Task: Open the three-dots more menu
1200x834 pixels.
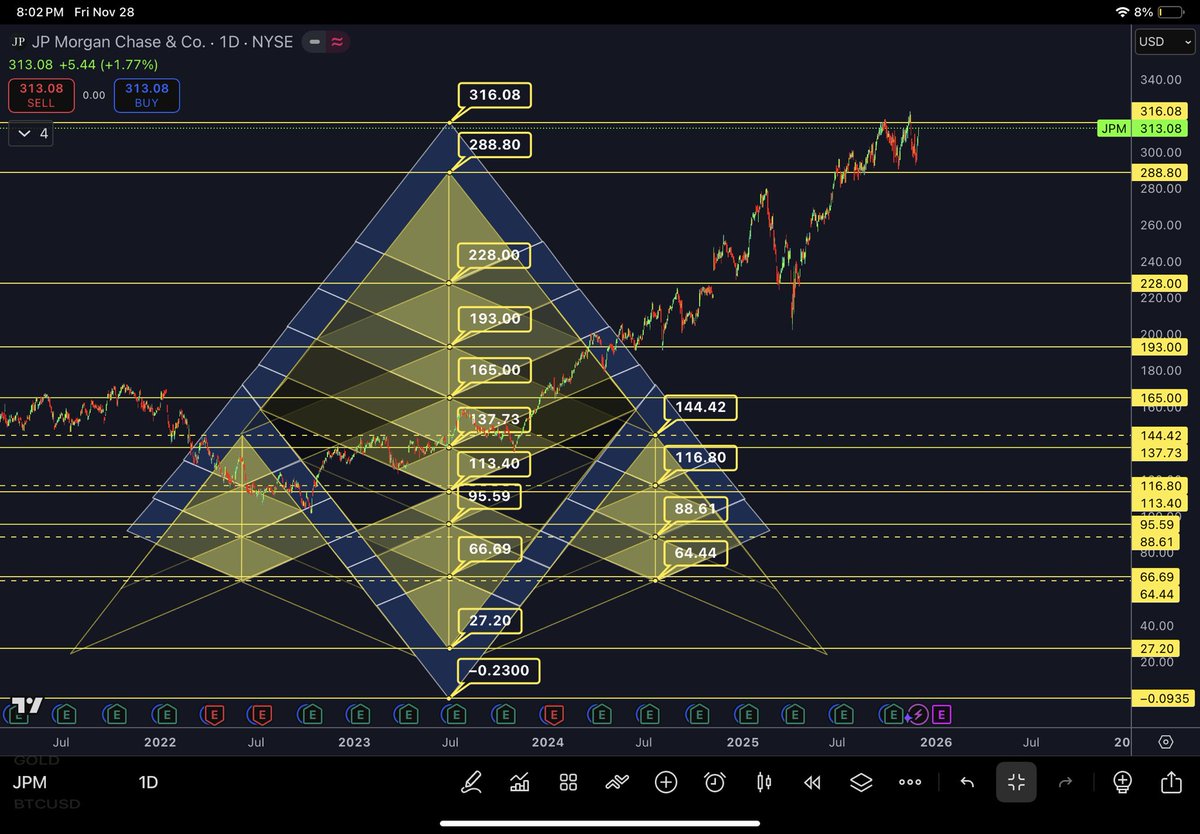Action: click(x=910, y=783)
